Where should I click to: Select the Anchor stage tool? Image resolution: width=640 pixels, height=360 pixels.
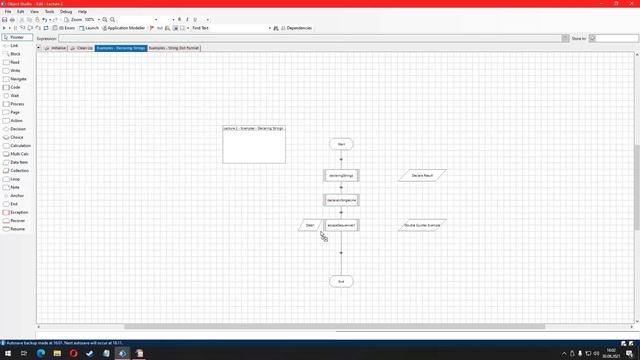coord(13,196)
